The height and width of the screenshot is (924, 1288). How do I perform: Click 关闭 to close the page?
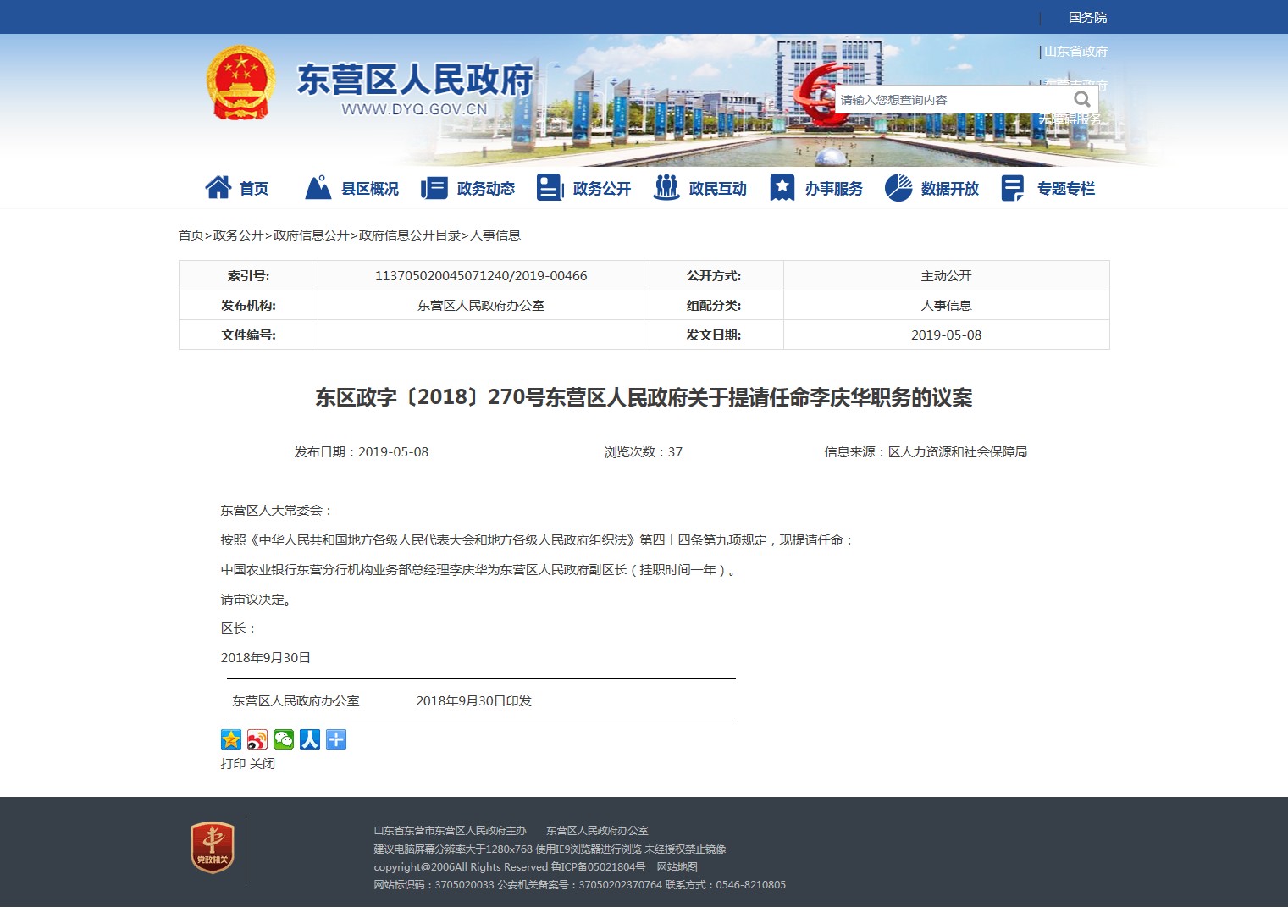263,763
